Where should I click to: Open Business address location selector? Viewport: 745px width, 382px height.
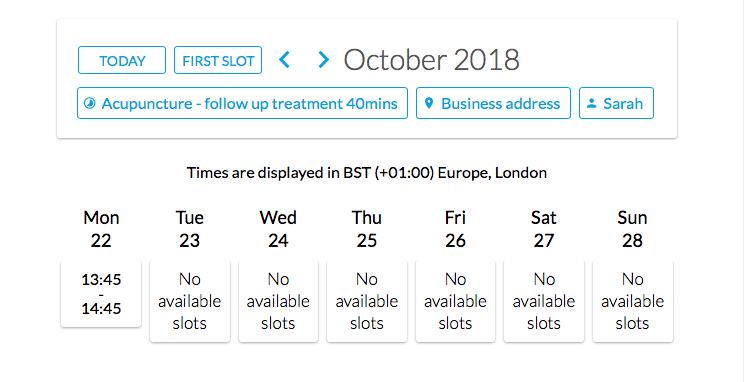(493, 103)
